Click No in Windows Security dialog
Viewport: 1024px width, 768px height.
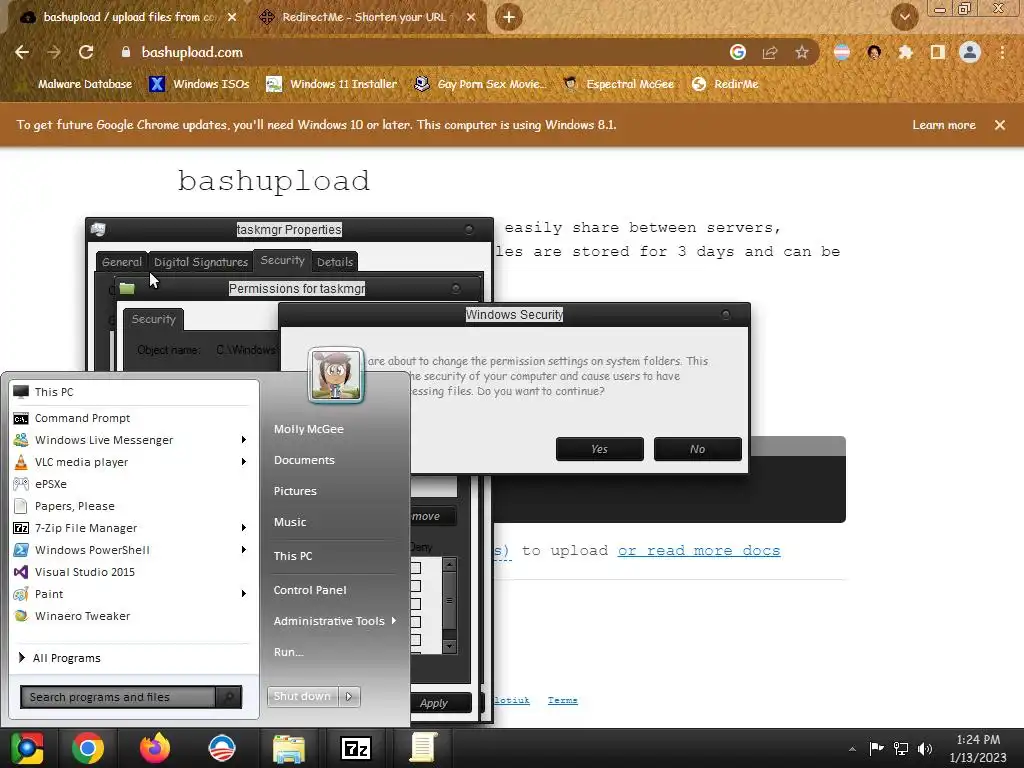(697, 449)
